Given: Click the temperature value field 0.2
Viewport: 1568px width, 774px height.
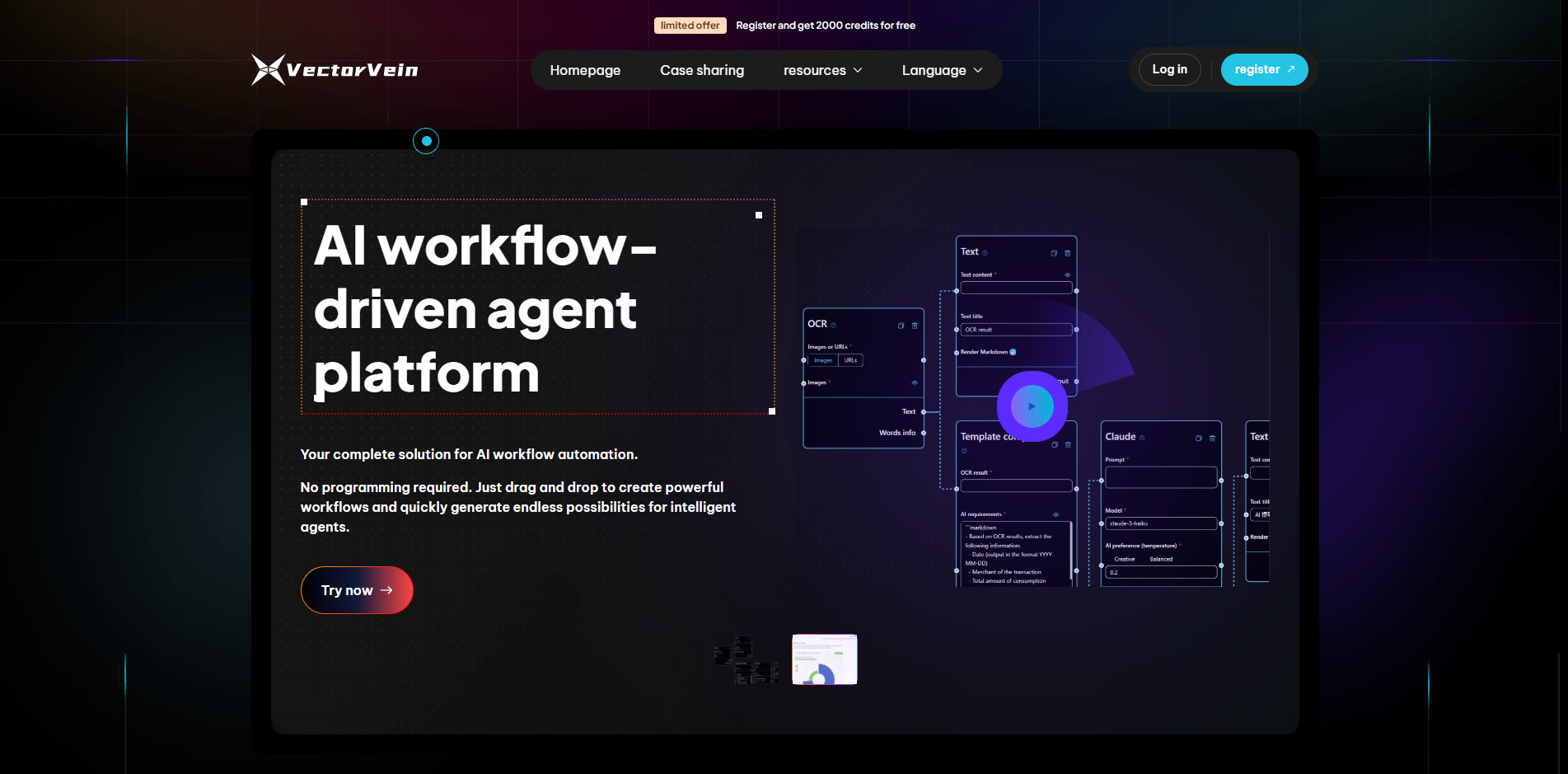Looking at the screenshot, I should [1161, 572].
